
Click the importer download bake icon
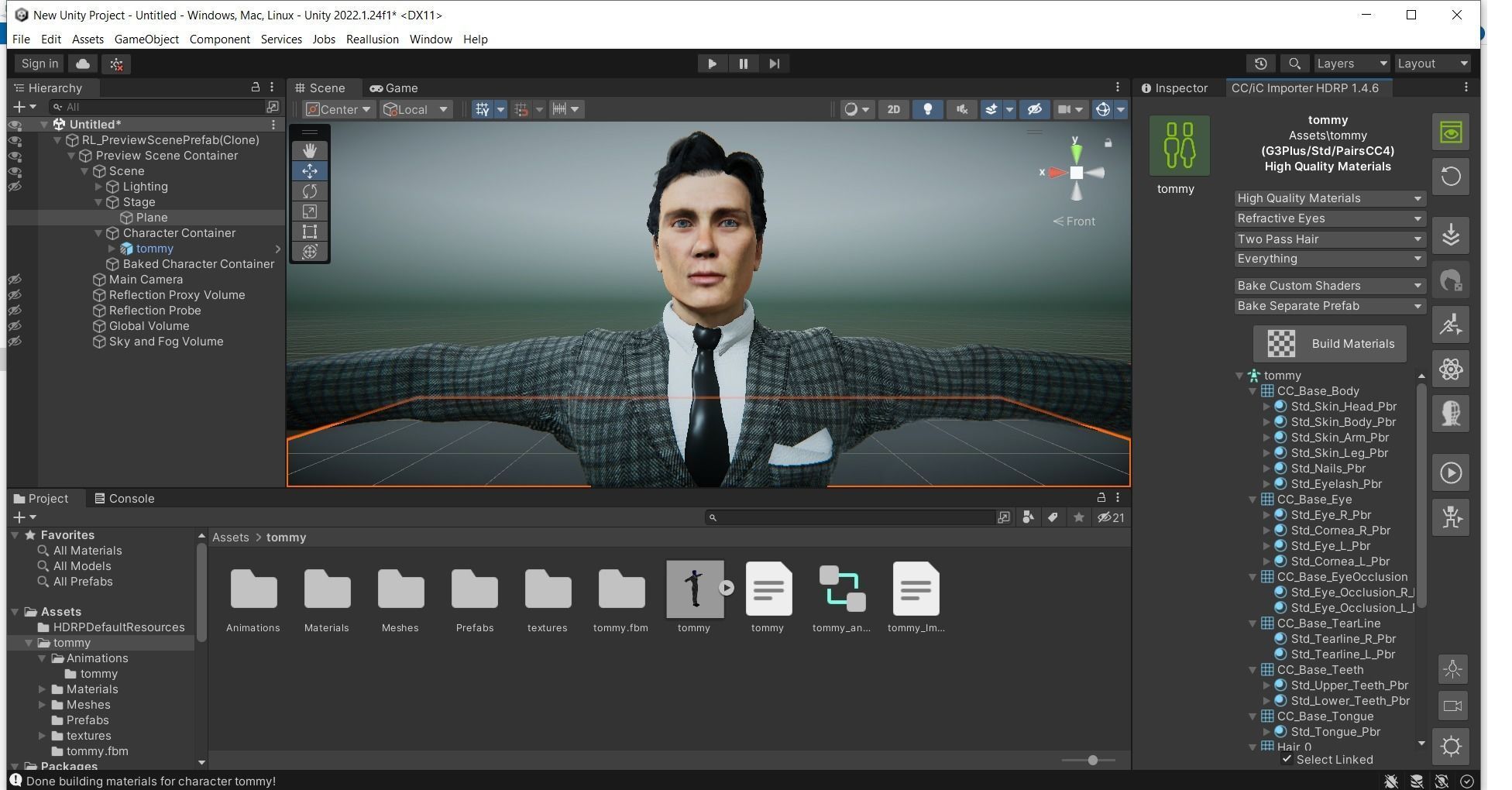pyautogui.click(x=1451, y=235)
